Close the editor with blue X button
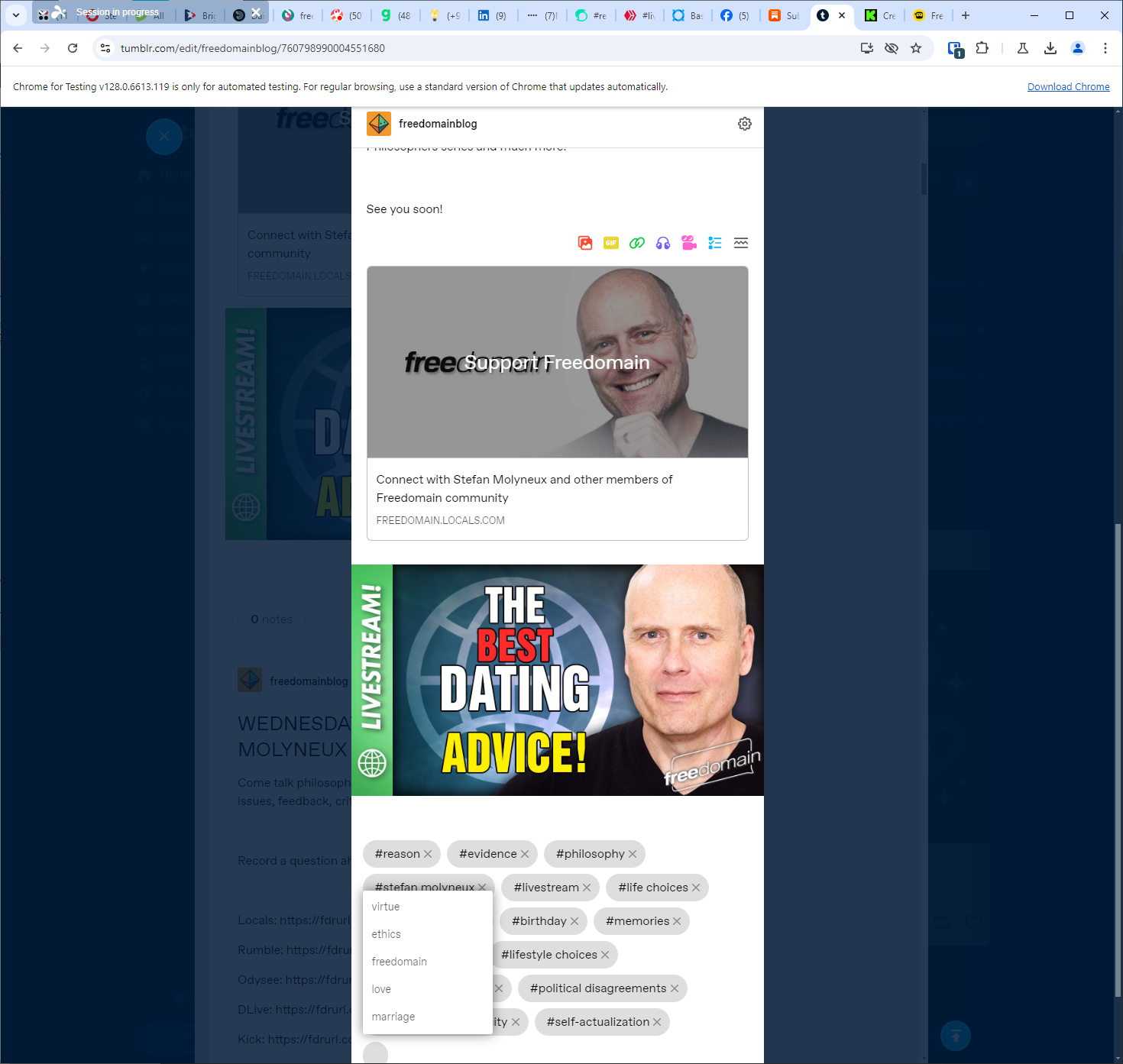1123x1064 pixels. coord(164,137)
